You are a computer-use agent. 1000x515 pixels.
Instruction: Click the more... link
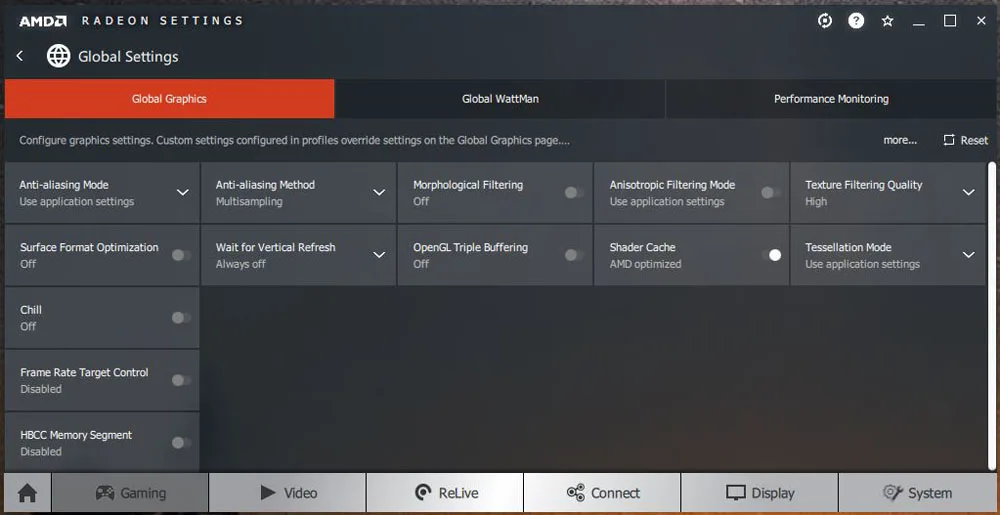(x=900, y=140)
